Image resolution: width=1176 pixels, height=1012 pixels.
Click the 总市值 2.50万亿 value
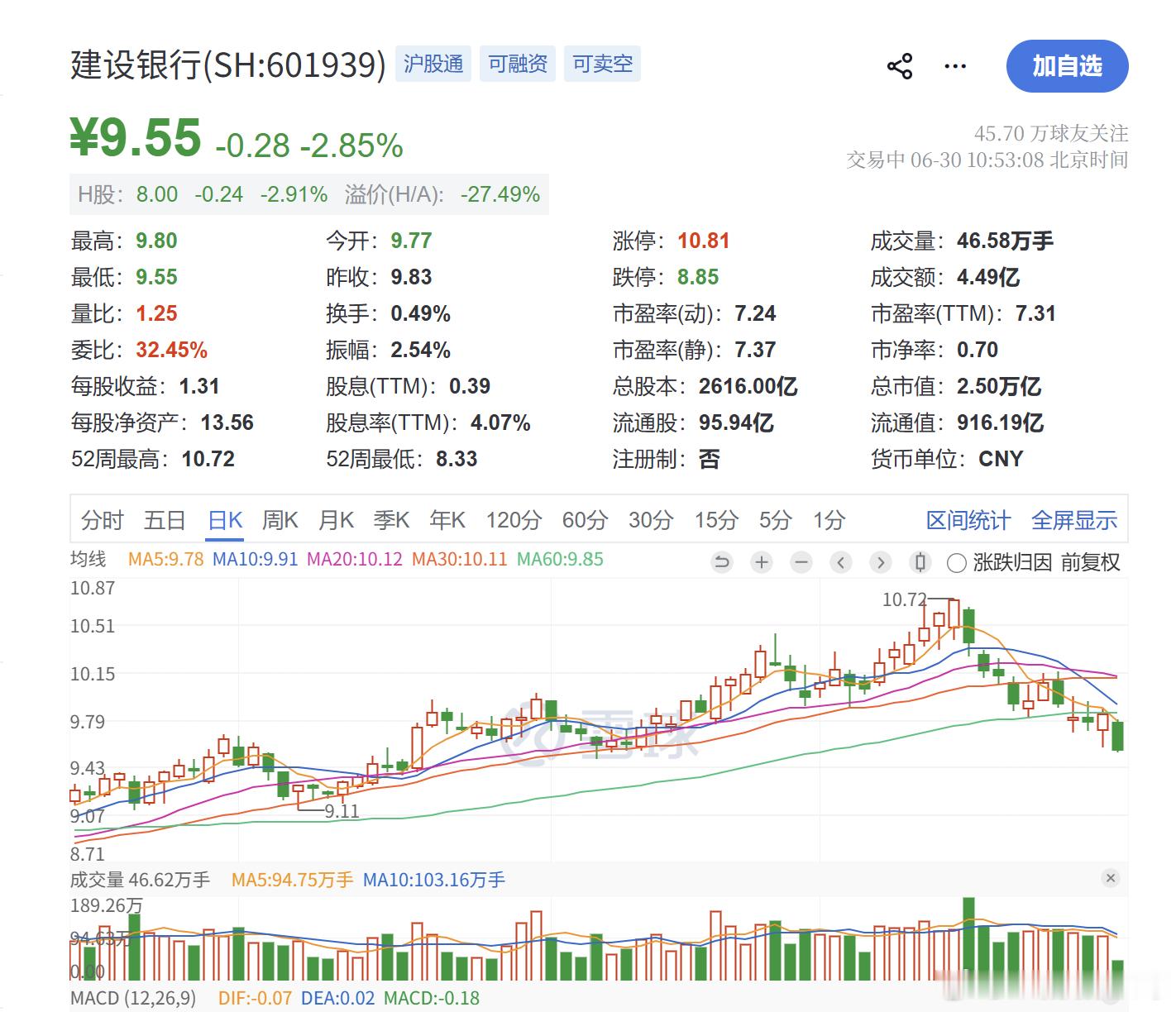pyautogui.click(x=998, y=386)
